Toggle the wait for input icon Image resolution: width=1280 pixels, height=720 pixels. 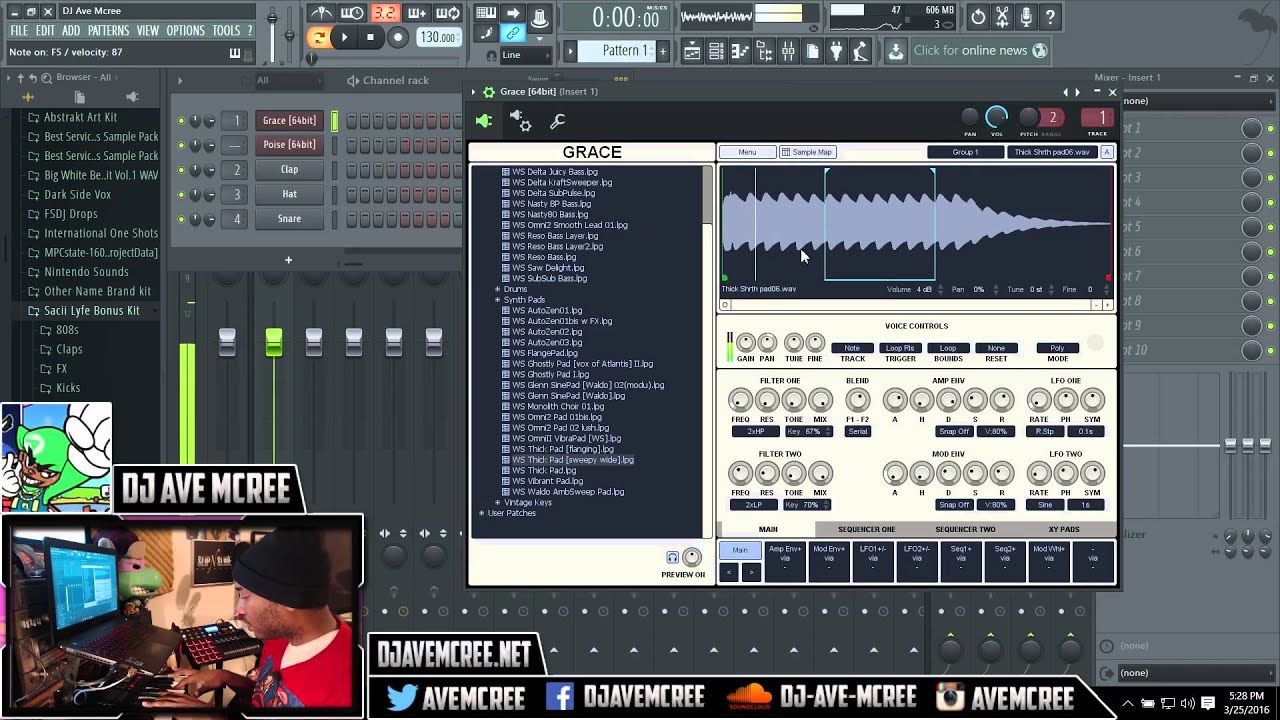coord(352,13)
